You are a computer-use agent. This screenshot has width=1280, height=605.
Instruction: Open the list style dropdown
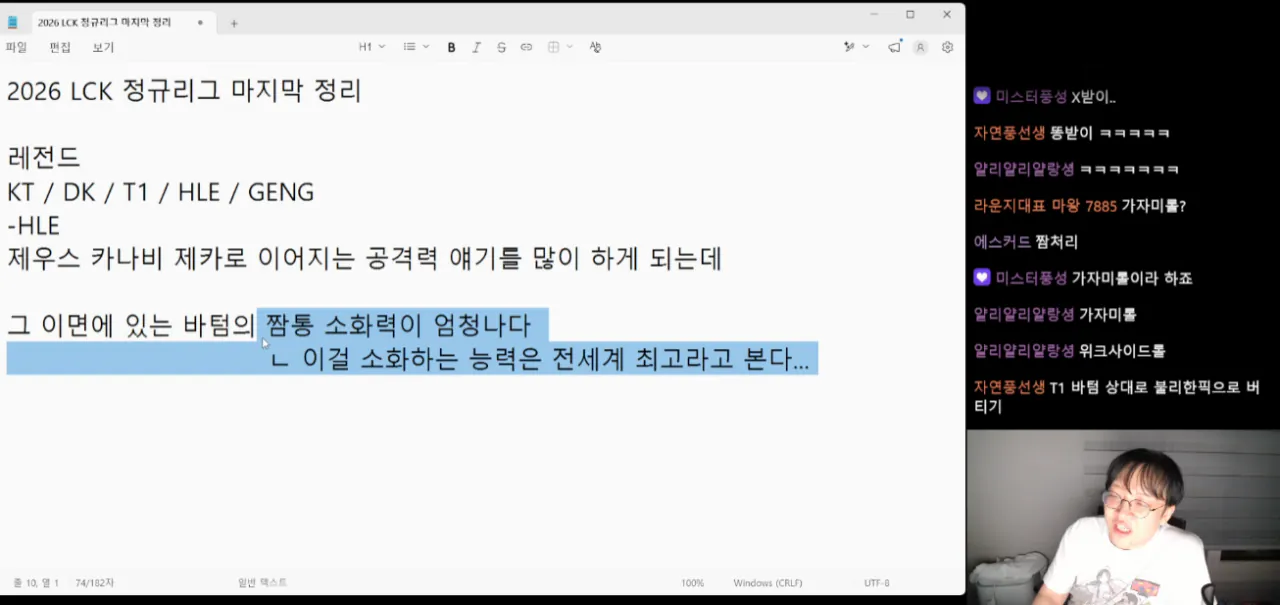click(416, 47)
